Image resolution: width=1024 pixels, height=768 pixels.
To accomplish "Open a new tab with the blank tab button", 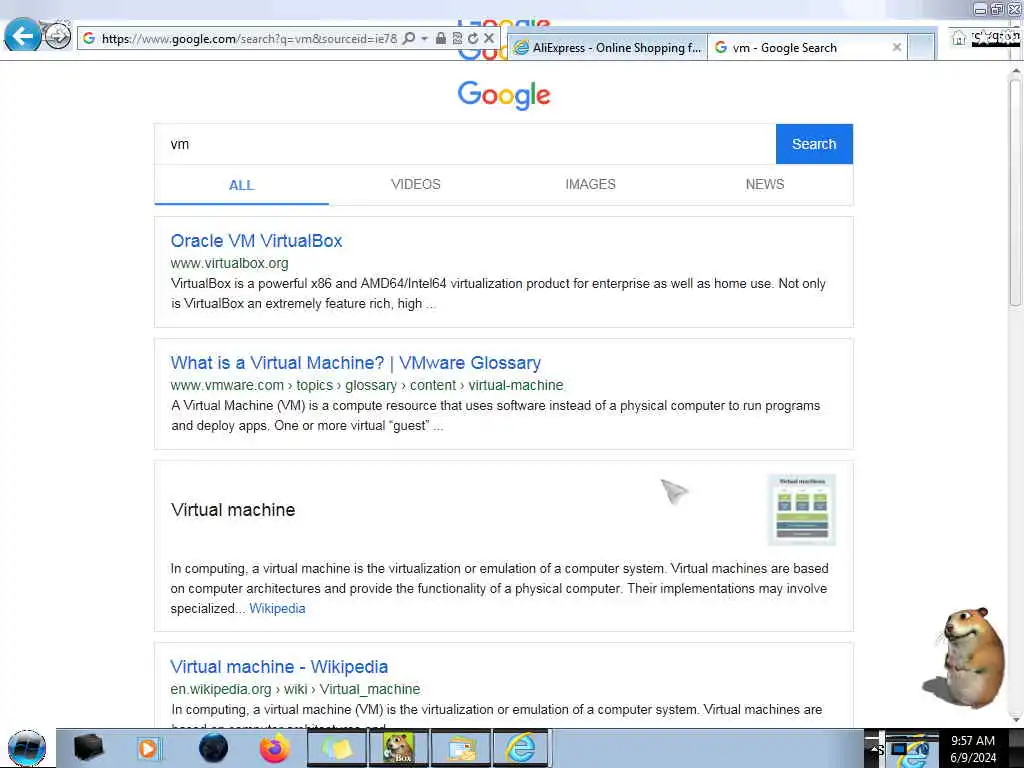I will pos(921,48).
